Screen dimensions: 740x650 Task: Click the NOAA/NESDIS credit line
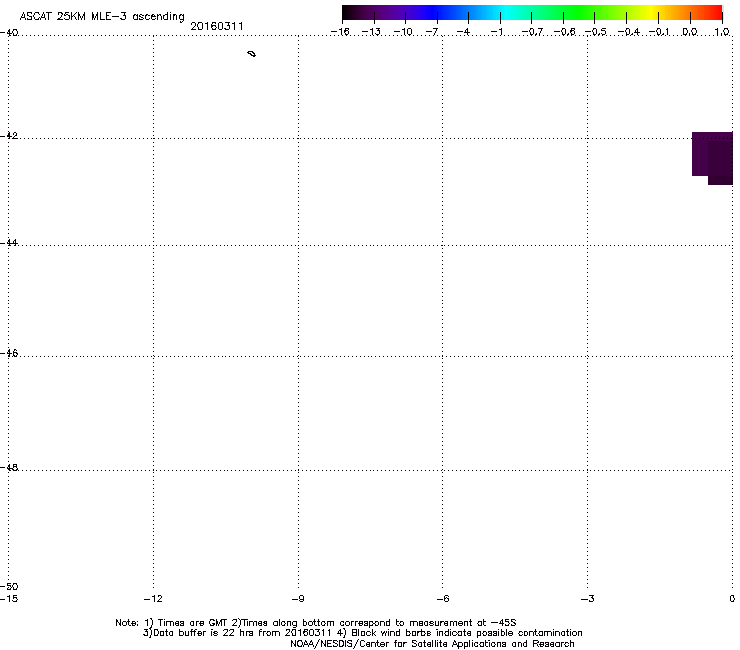click(x=432, y=644)
